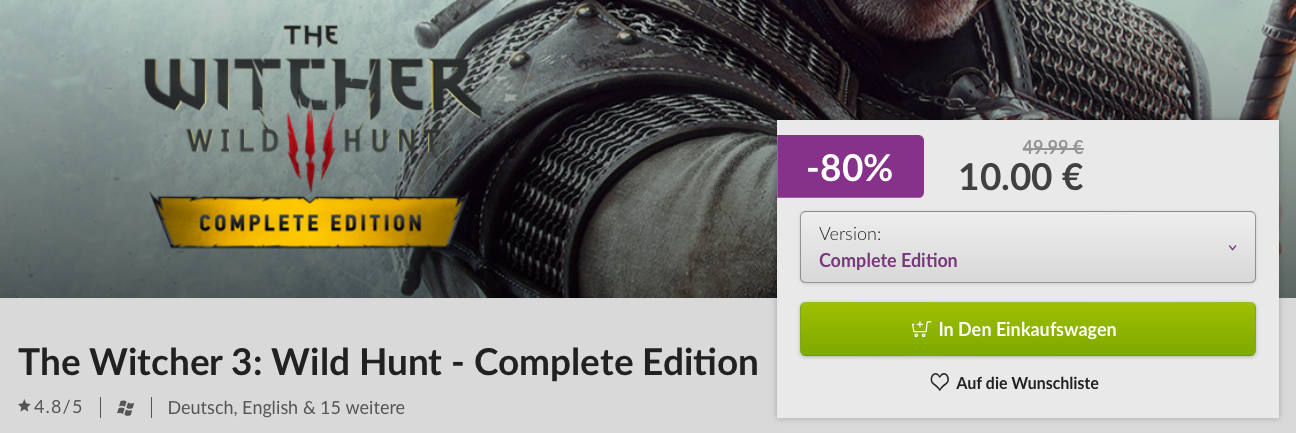1296x433 pixels.
Task: Click Auf die Wunschliste
Action: point(1027,383)
